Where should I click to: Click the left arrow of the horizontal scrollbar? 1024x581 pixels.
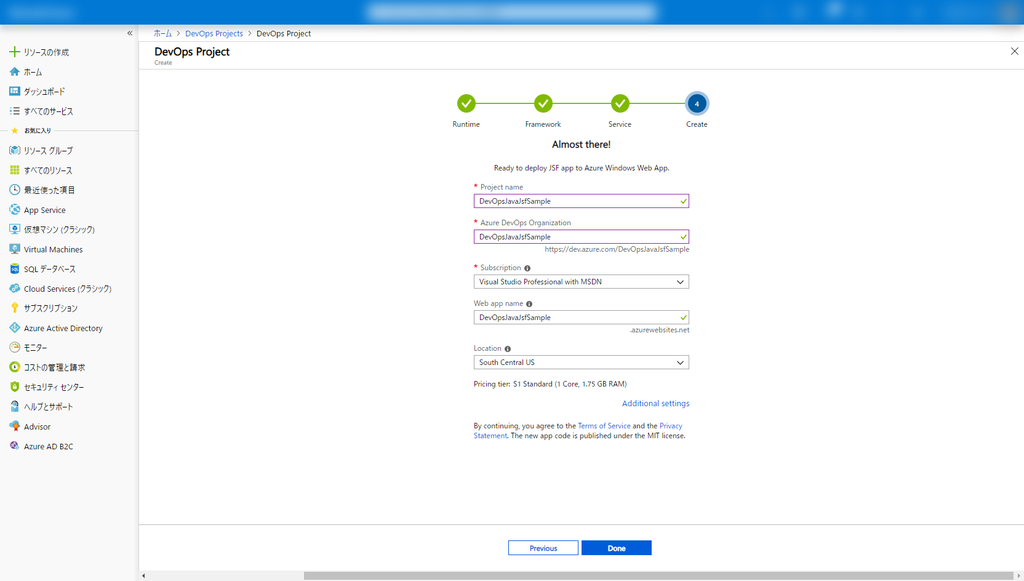point(144,576)
